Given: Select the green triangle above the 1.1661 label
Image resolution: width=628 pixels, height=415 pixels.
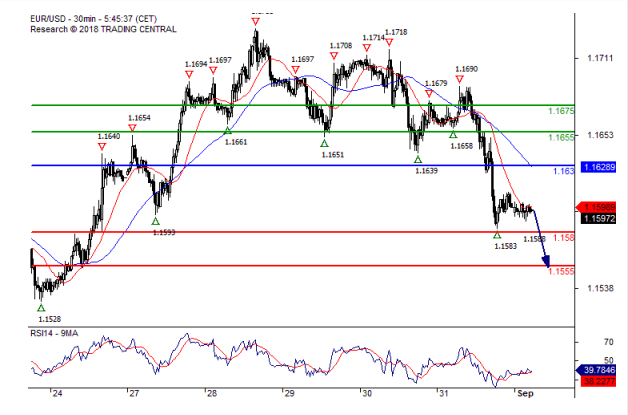Looking at the screenshot, I should tap(228, 131).
